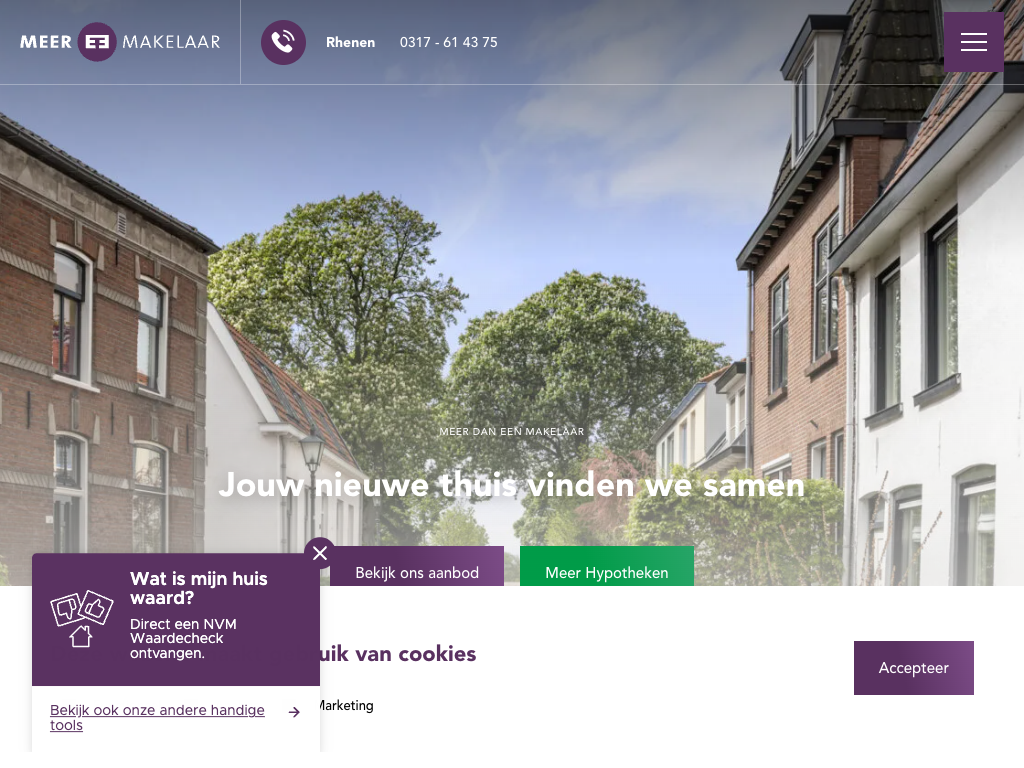This screenshot has width=1024, height=768.
Task: Click the round phone call icon
Action: tap(283, 42)
